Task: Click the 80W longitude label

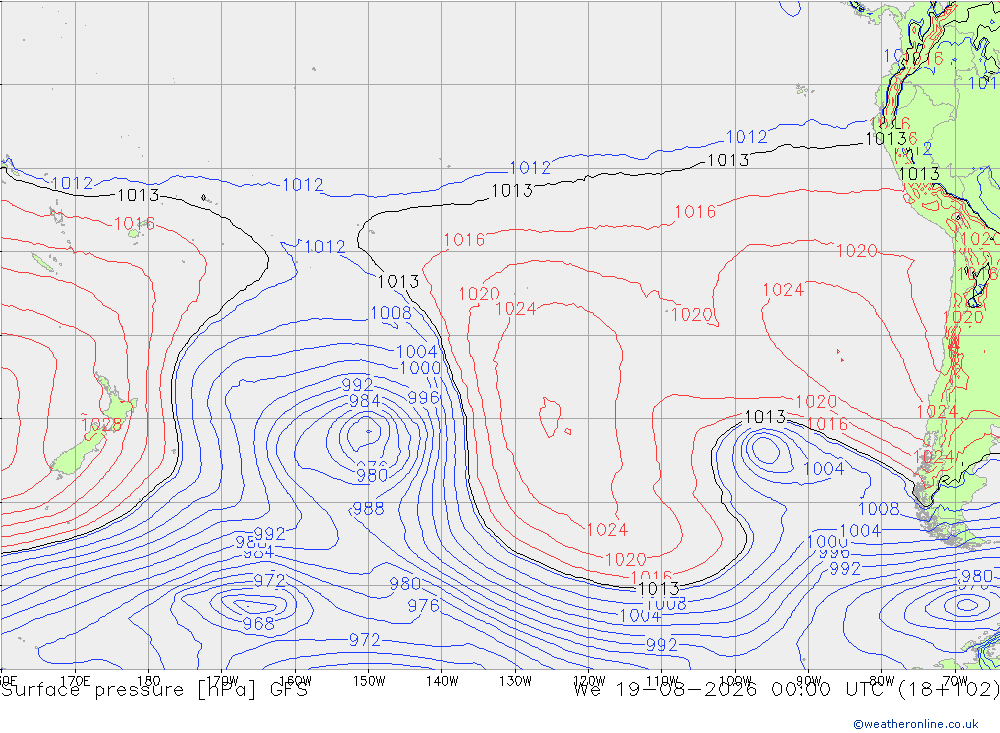Action: (x=881, y=681)
